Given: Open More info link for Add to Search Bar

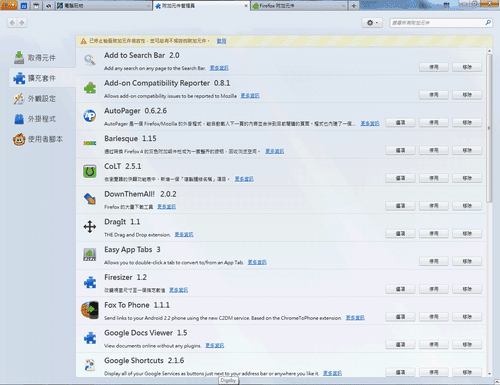Looking at the screenshot, I should [x=219, y=68].
